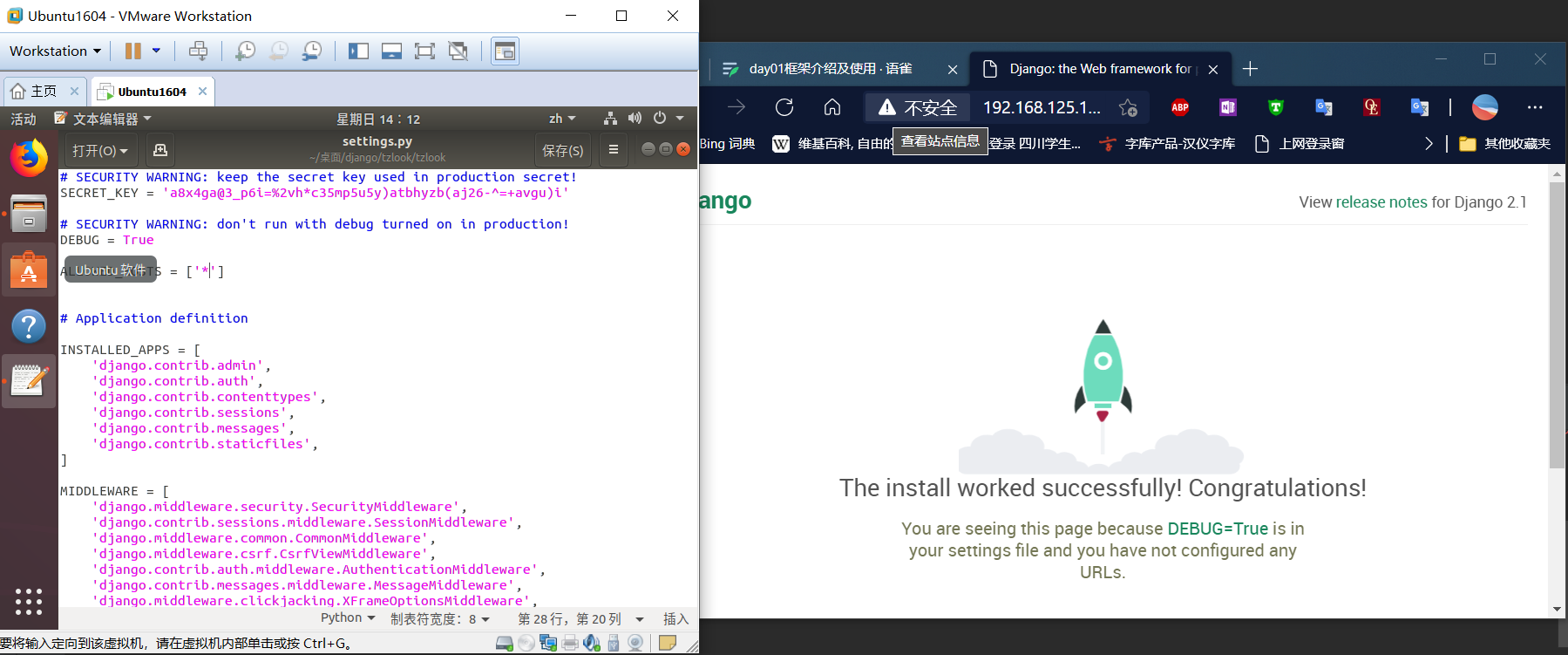Click the browser profile avatar
Viewport: 1568px width, 655px height.
[x=1485, y=107]
